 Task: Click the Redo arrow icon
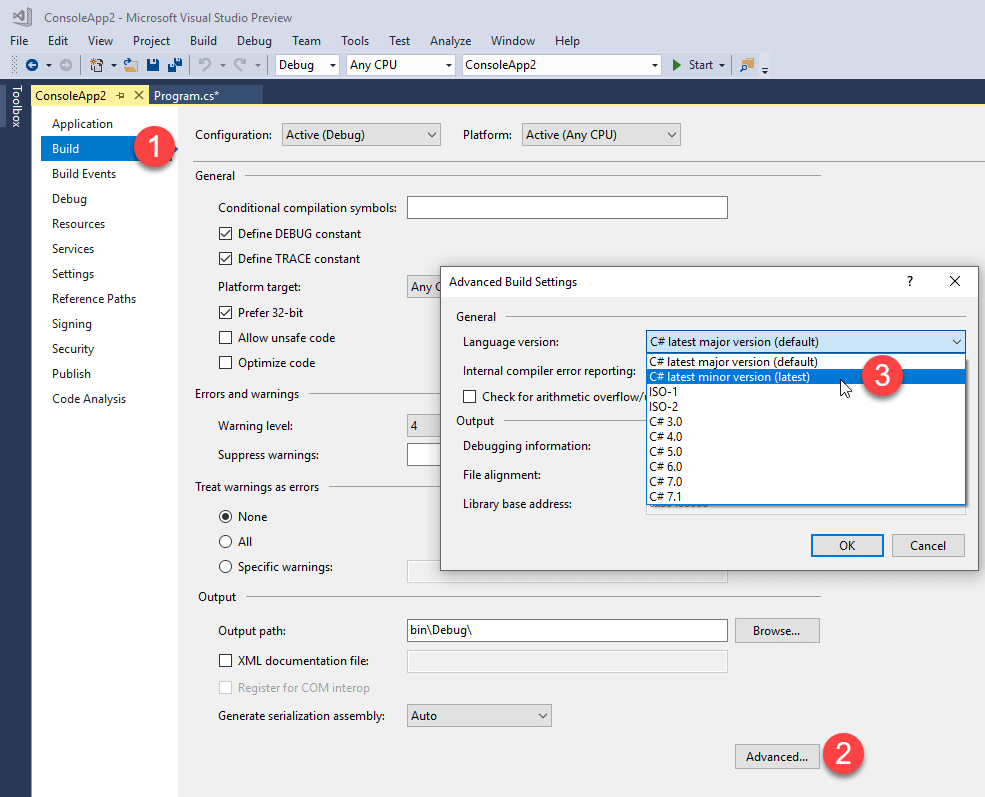click(x=240, y=65)
